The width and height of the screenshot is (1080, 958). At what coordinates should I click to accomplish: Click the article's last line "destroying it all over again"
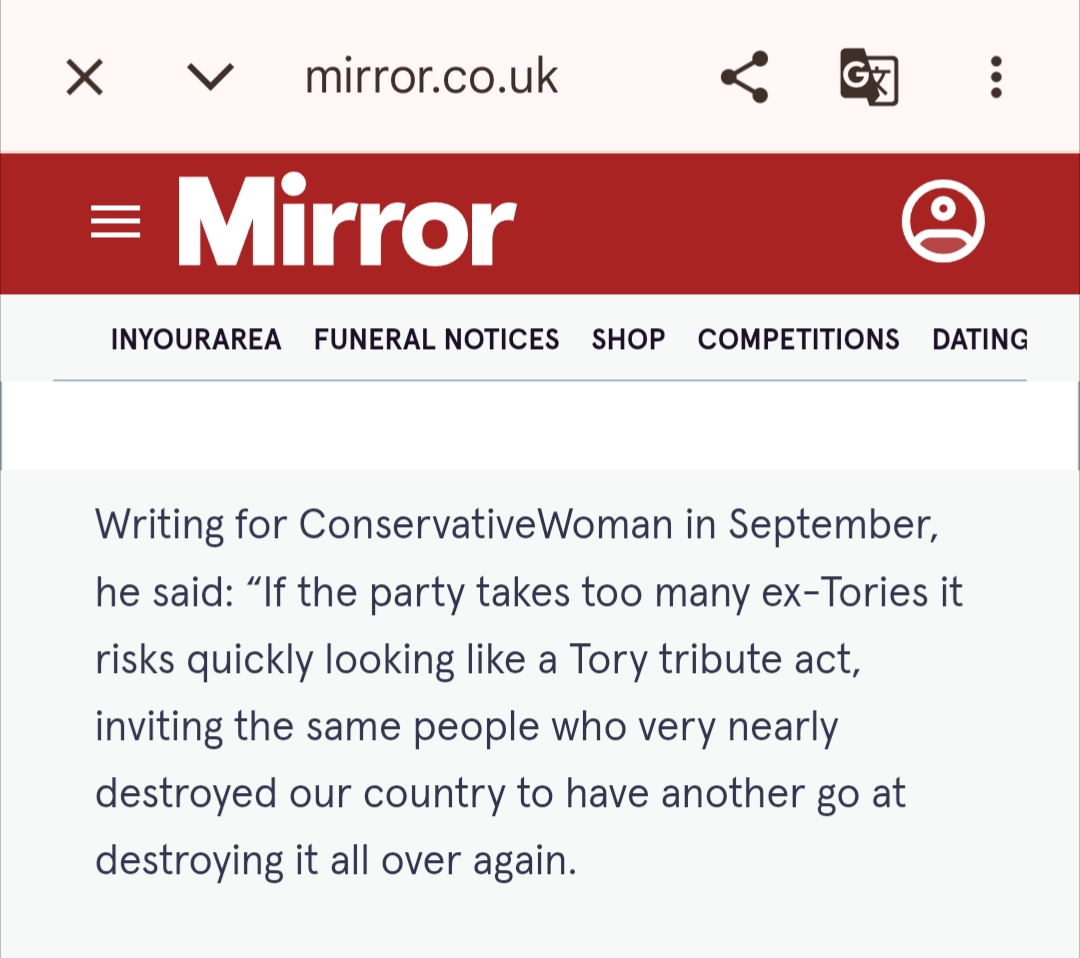pos(336,861)
